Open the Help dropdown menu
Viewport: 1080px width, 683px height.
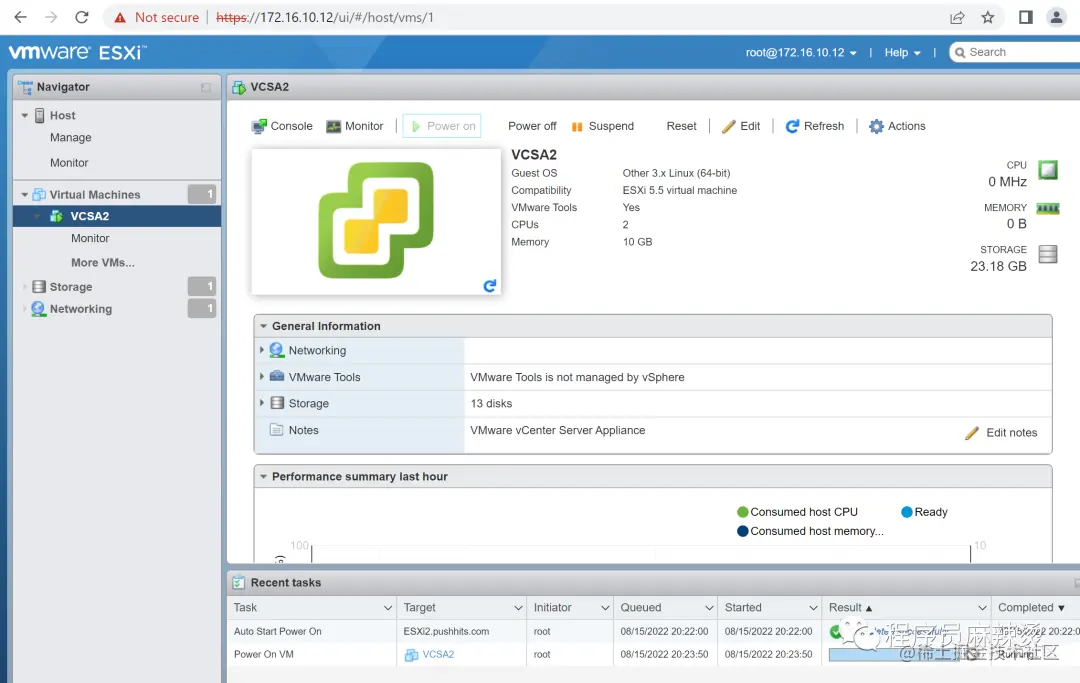pyautogui.click(x=902, y=52)
